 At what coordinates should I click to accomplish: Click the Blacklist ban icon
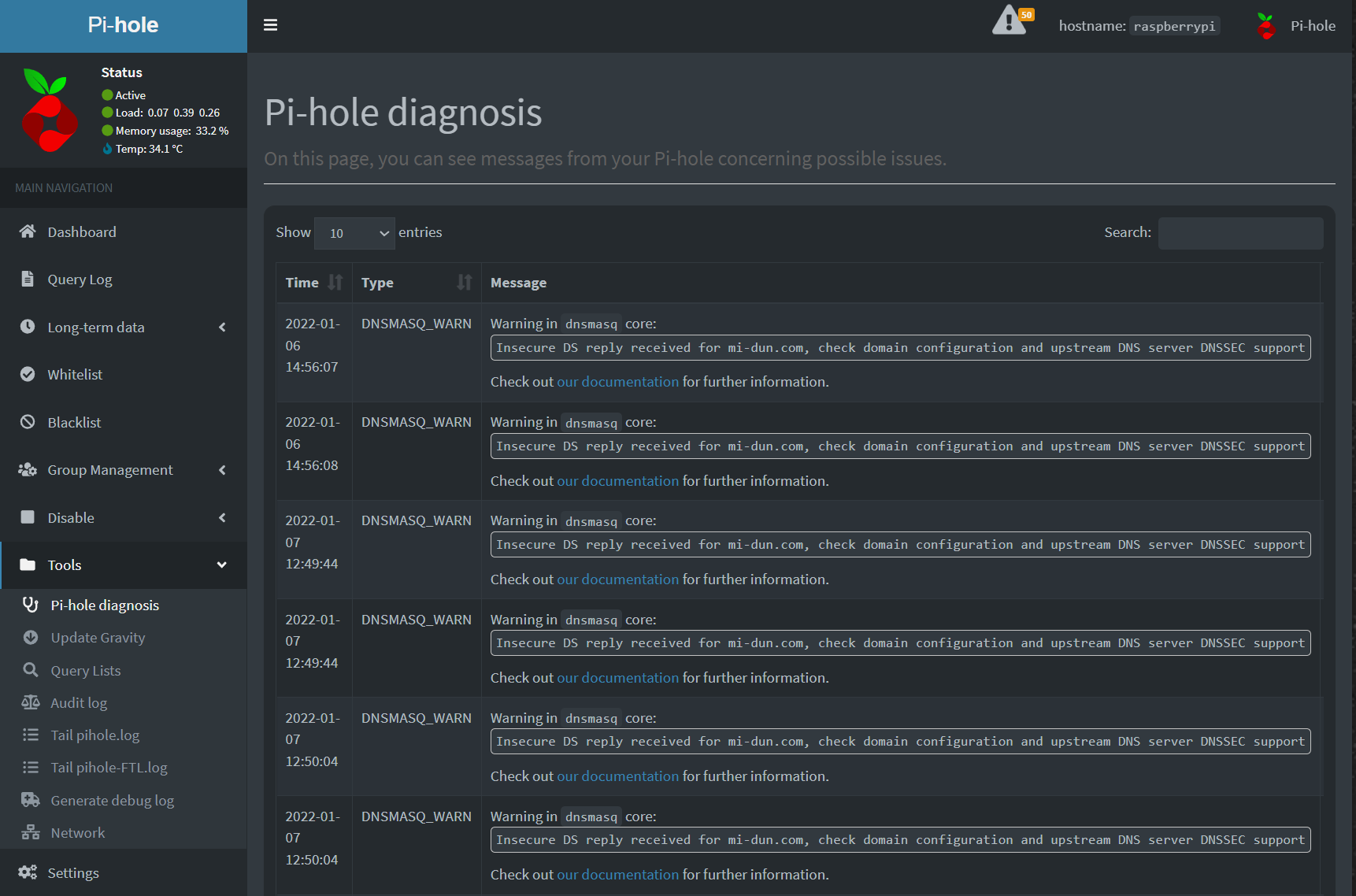28,422
